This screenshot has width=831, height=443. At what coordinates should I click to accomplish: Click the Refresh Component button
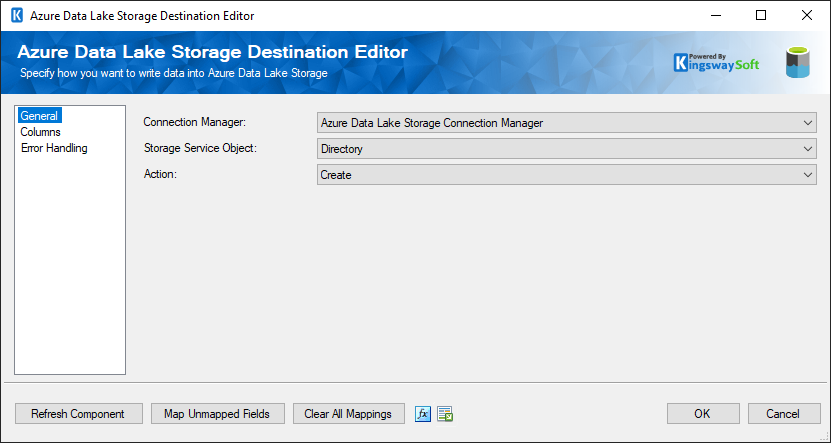click(x=78, y=414)
